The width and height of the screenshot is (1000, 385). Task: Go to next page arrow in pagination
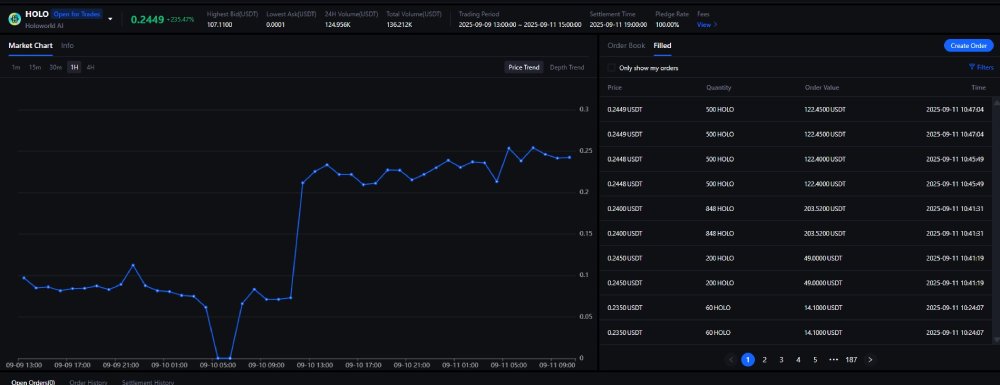[x=870, y=360]
